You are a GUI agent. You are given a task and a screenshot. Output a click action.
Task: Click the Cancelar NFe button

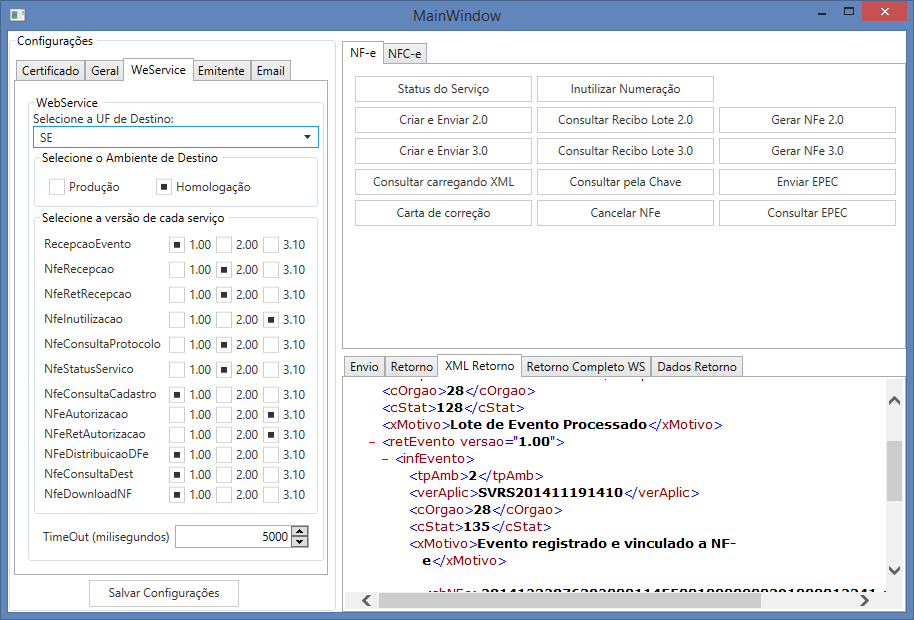625,213
